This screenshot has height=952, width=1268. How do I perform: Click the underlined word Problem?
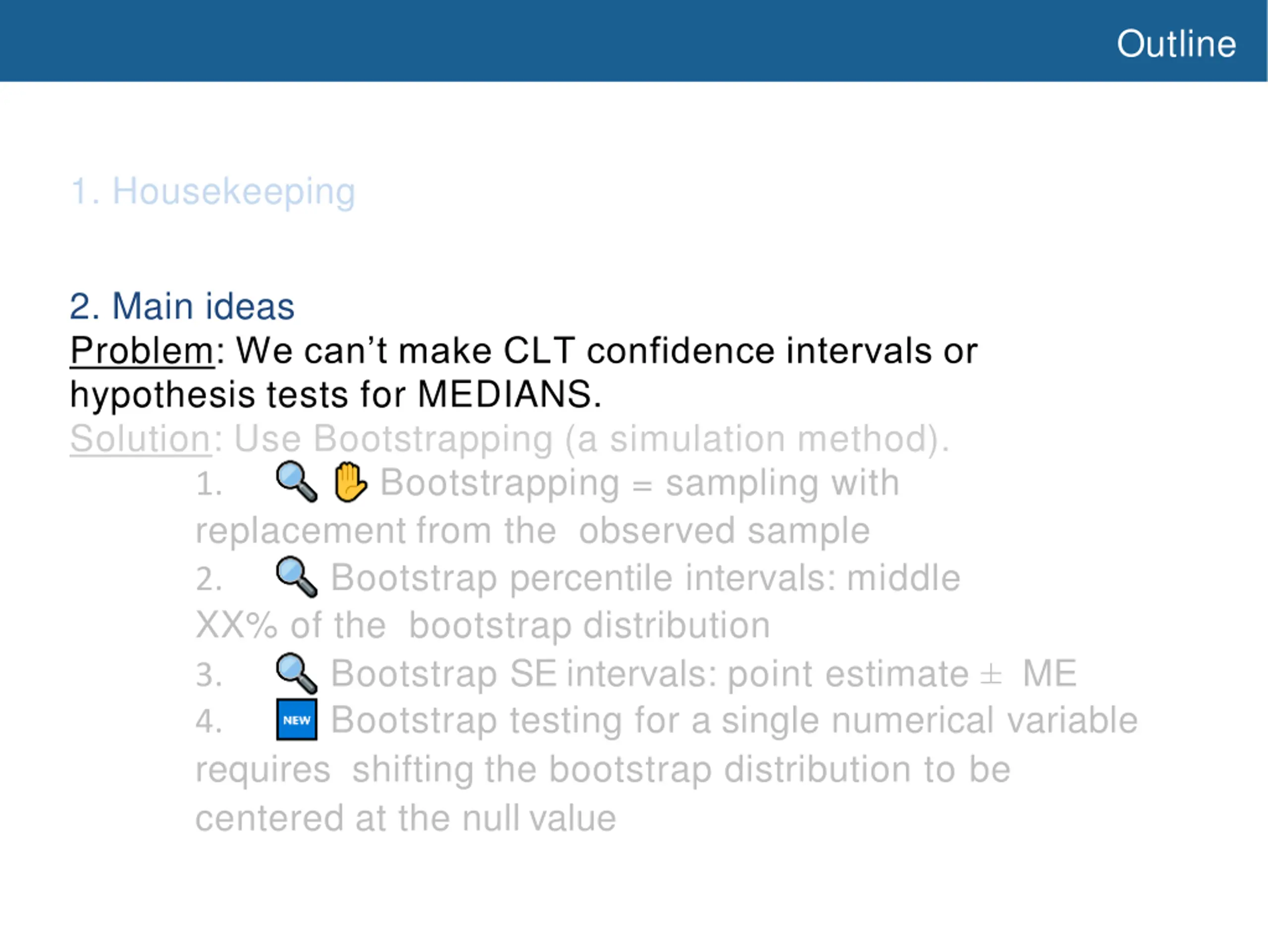142,351
